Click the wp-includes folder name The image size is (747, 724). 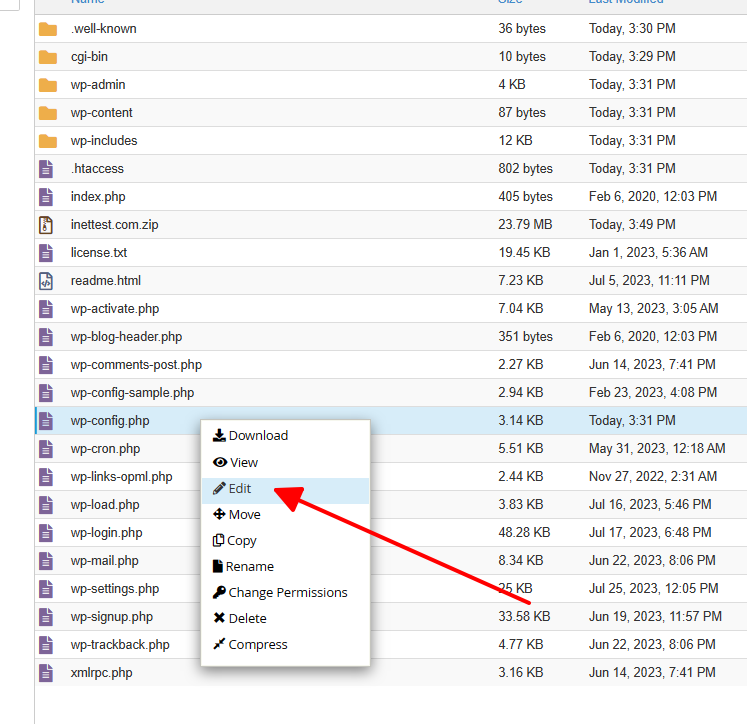pos(104,141)
